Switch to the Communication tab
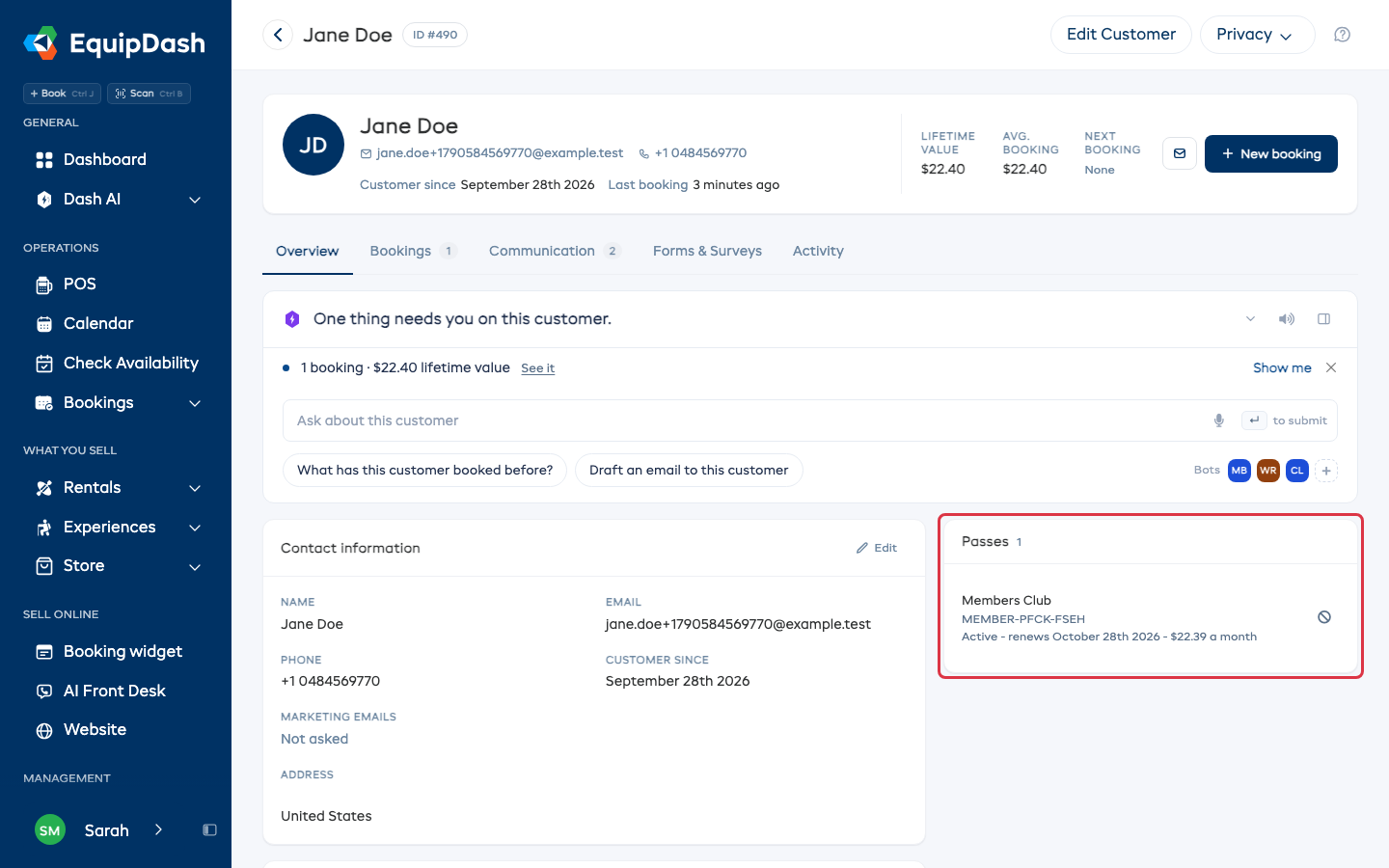The height and width of the screenshot is (868, 1389). coord(555,251)
